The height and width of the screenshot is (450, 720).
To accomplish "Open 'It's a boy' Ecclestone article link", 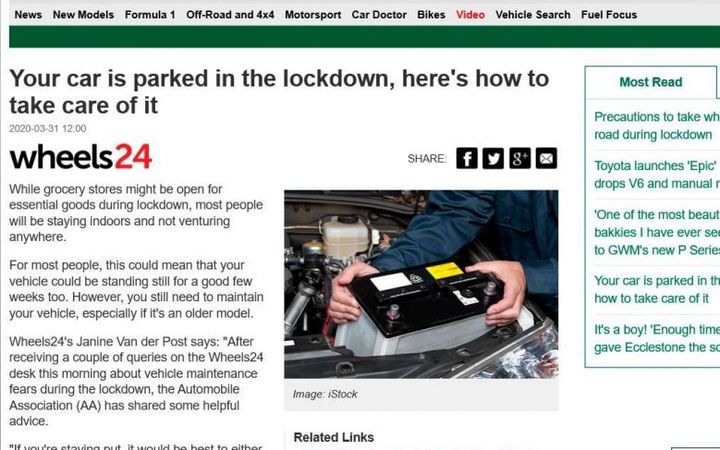I will [x=657, y=338].
